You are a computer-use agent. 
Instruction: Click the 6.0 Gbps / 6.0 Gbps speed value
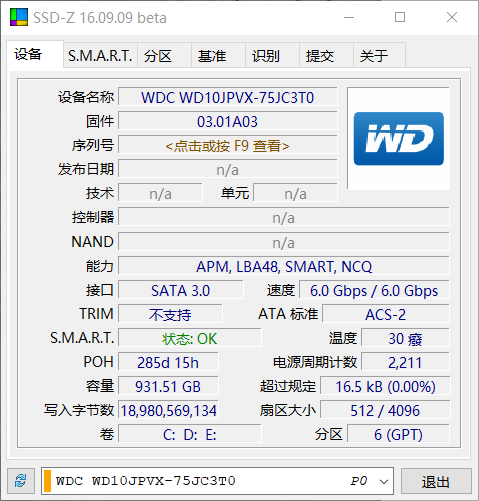[374, 290]
